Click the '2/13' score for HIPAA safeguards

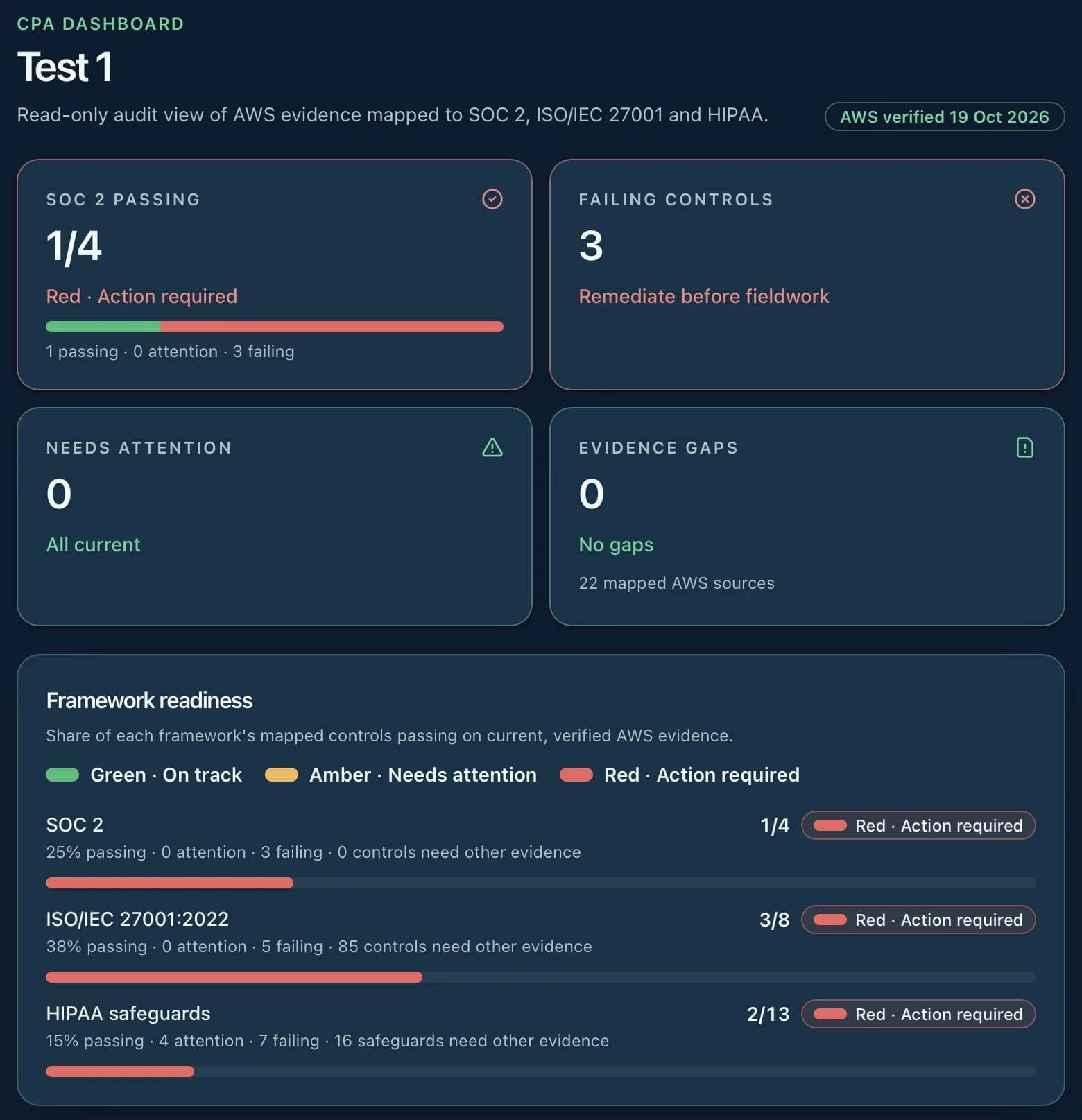point(768,1014)
